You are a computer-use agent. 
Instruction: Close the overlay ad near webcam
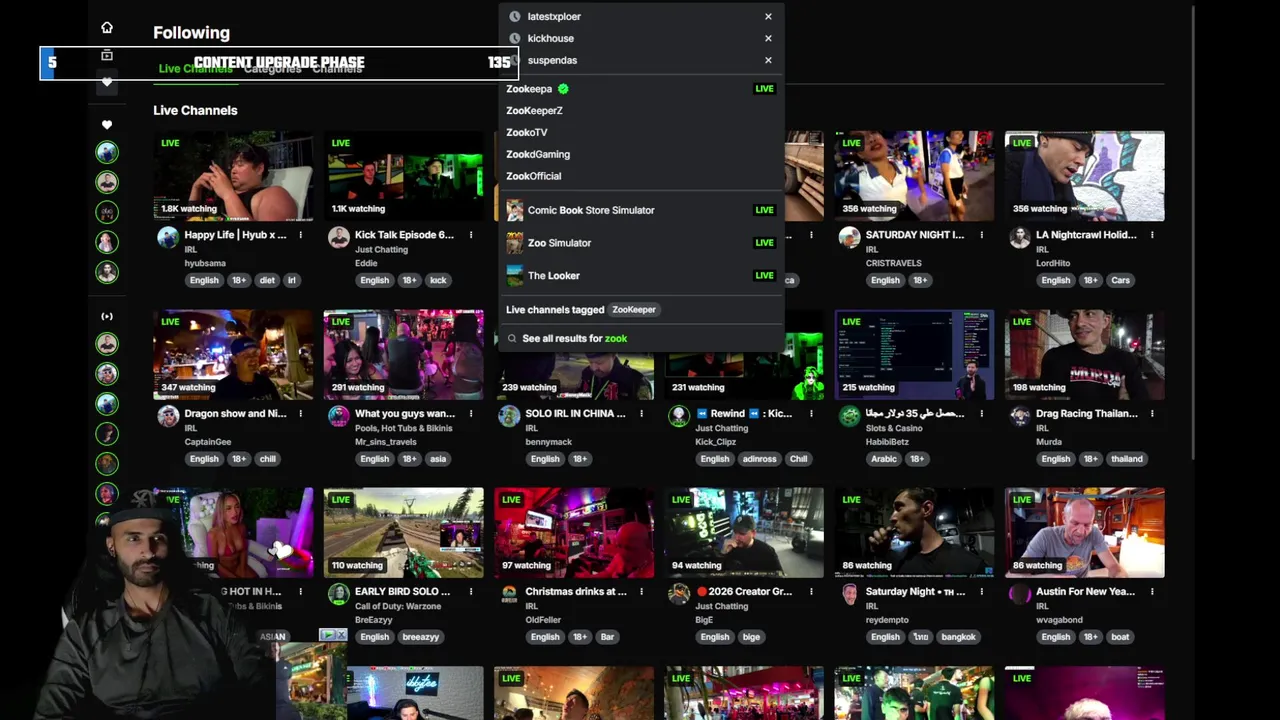[x=340, y=635]
